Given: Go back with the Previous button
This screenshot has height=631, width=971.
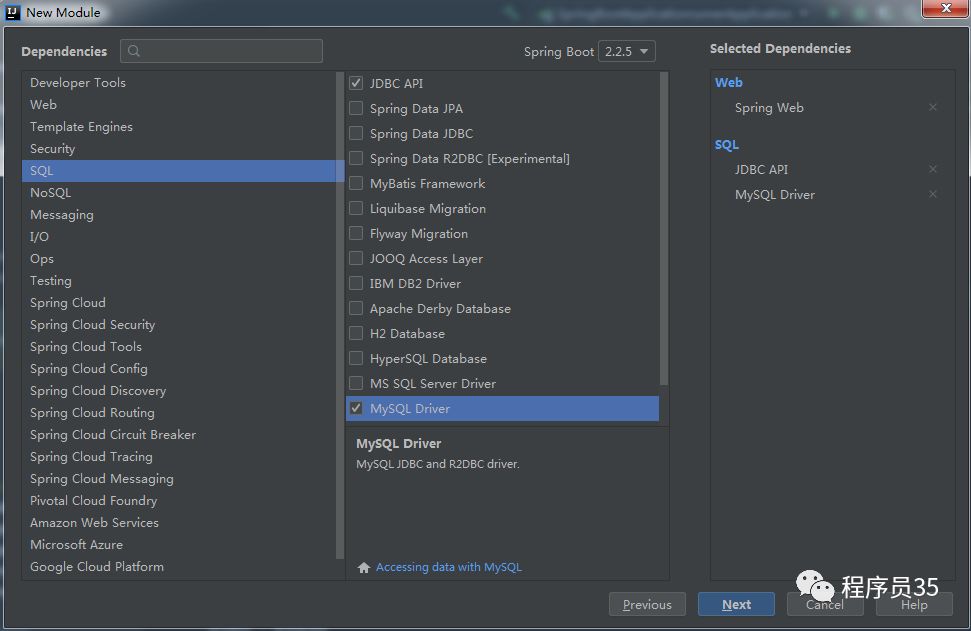Looking at the screenshot, I should tap(647, 604).
